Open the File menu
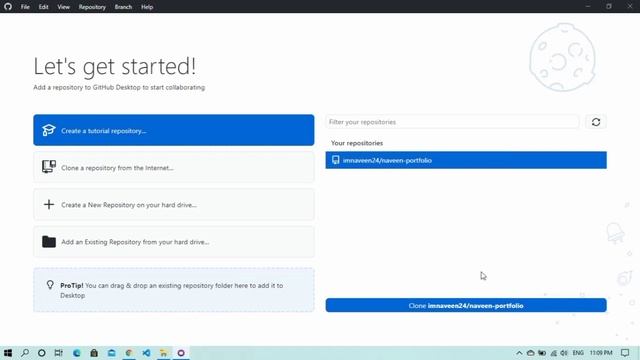The width and height of the screenshot is (640, 360). click(25, 7)
